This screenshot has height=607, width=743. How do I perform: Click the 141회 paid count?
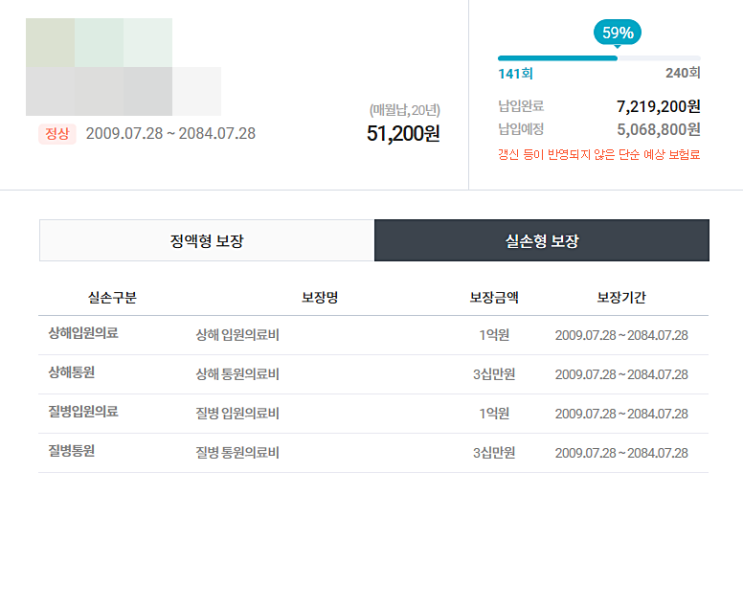click(516, 73)
